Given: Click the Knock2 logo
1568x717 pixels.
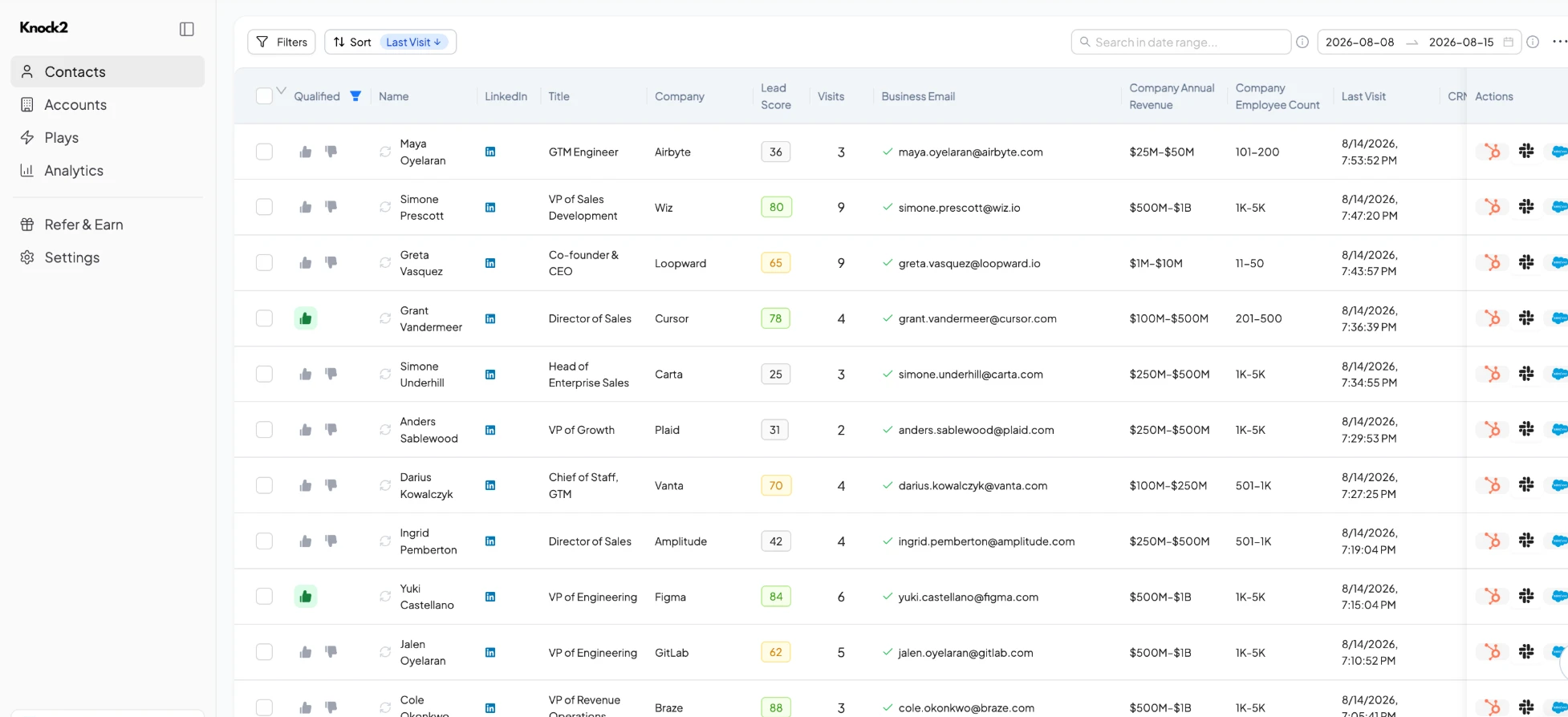Looking at the screenshot, I should (43, 27).
